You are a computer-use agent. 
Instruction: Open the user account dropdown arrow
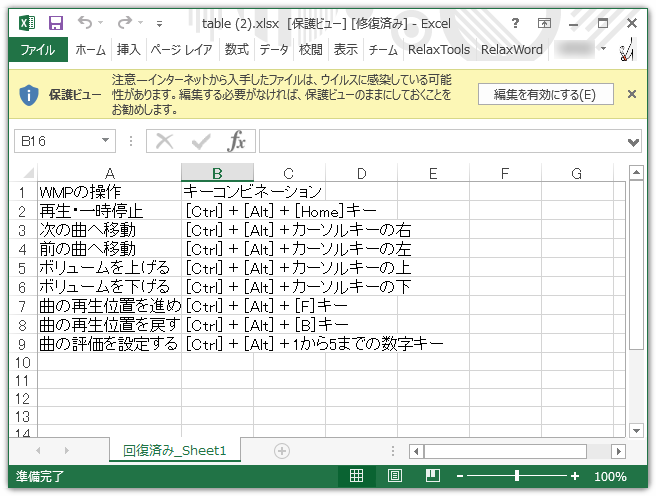click(603, 49)
